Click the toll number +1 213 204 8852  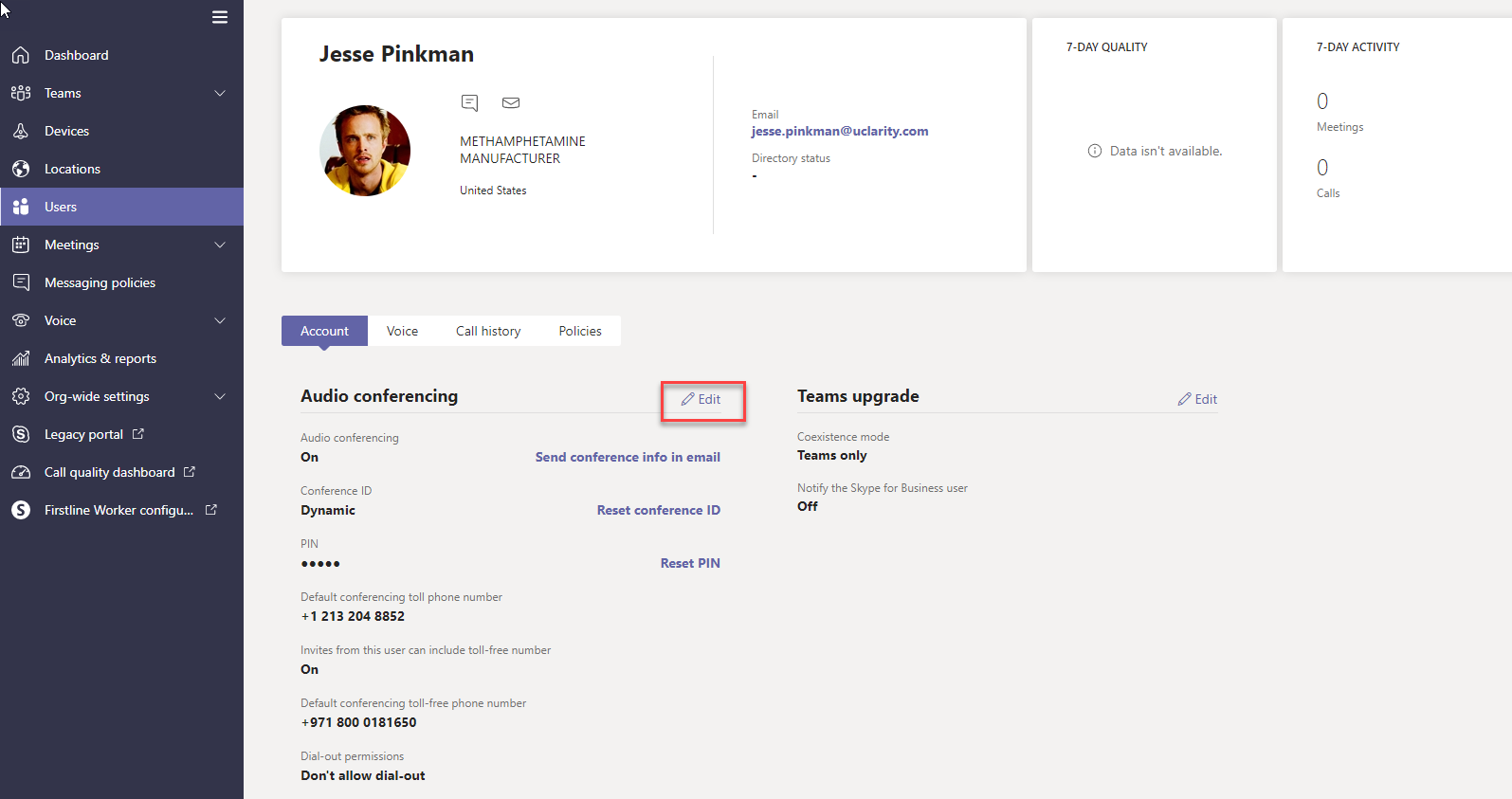pyautogui.click(x=353, y=616)
